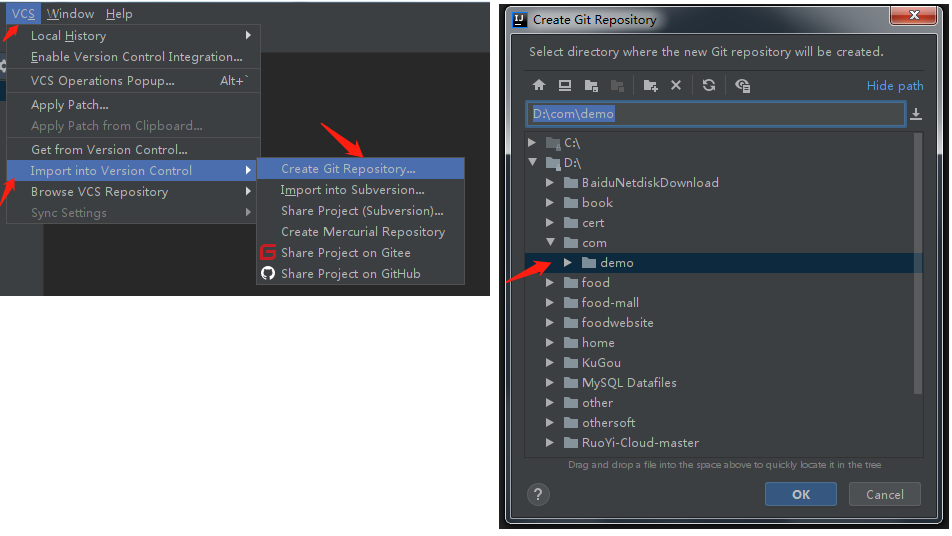Expand the cert folder arrow
The width and height of the screenshot is (952, 536).
pos(549,222)
